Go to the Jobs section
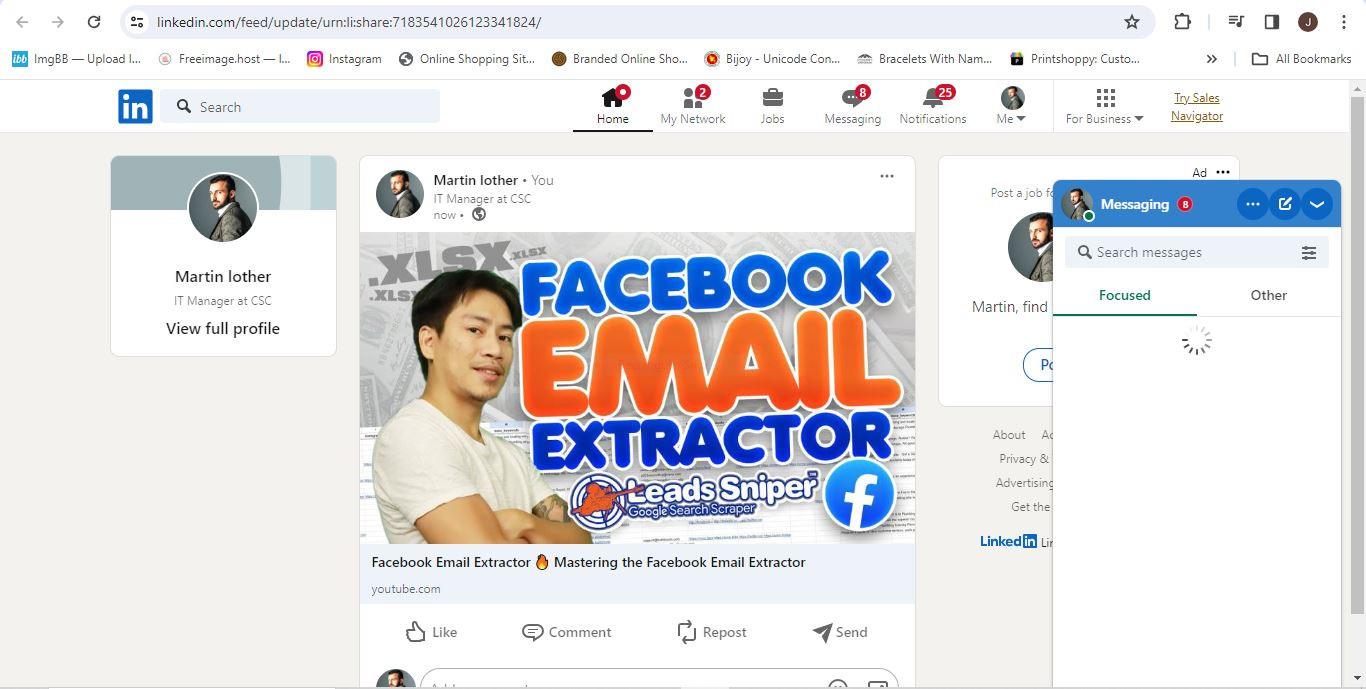This screenshot has height=689, width=1366. coord(772,106)
